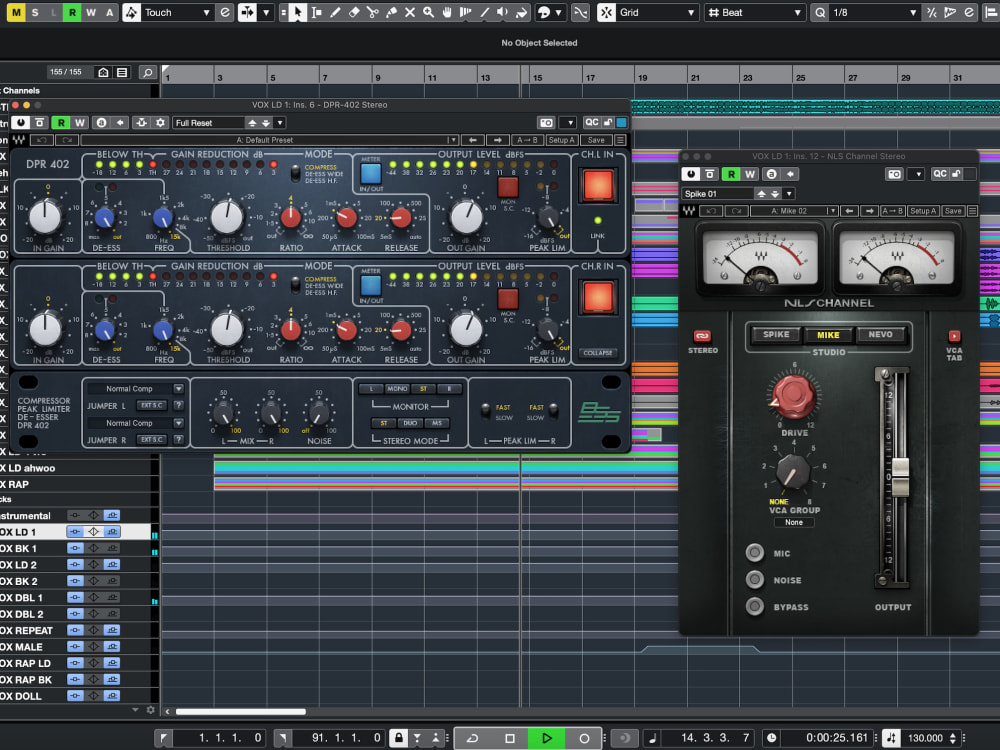Bypass the DPR-402 plugin via power button

click(x=21, y=122)
